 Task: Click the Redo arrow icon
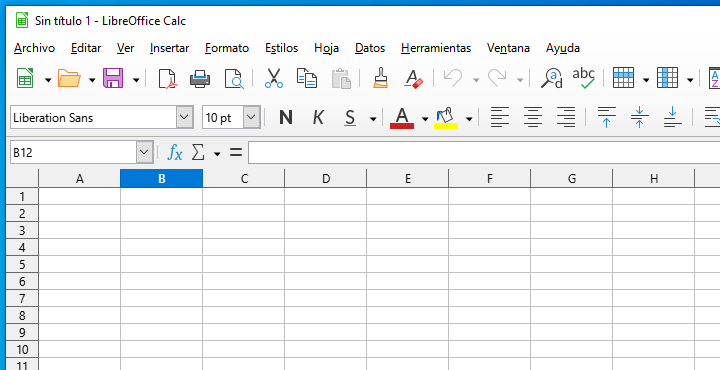(497, 78)
